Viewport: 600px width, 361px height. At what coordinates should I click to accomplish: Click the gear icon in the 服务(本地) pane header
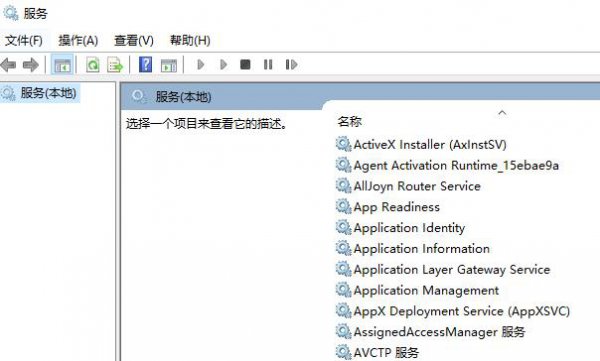coord(139,96)
